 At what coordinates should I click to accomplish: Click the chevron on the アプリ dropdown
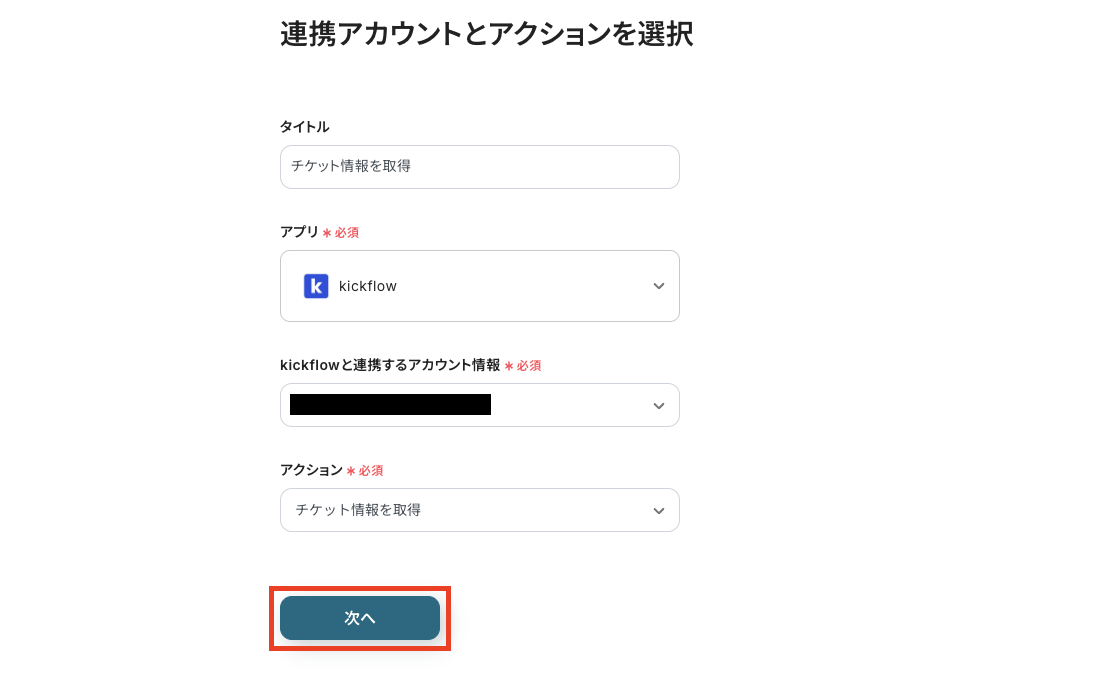pos(659,286)
